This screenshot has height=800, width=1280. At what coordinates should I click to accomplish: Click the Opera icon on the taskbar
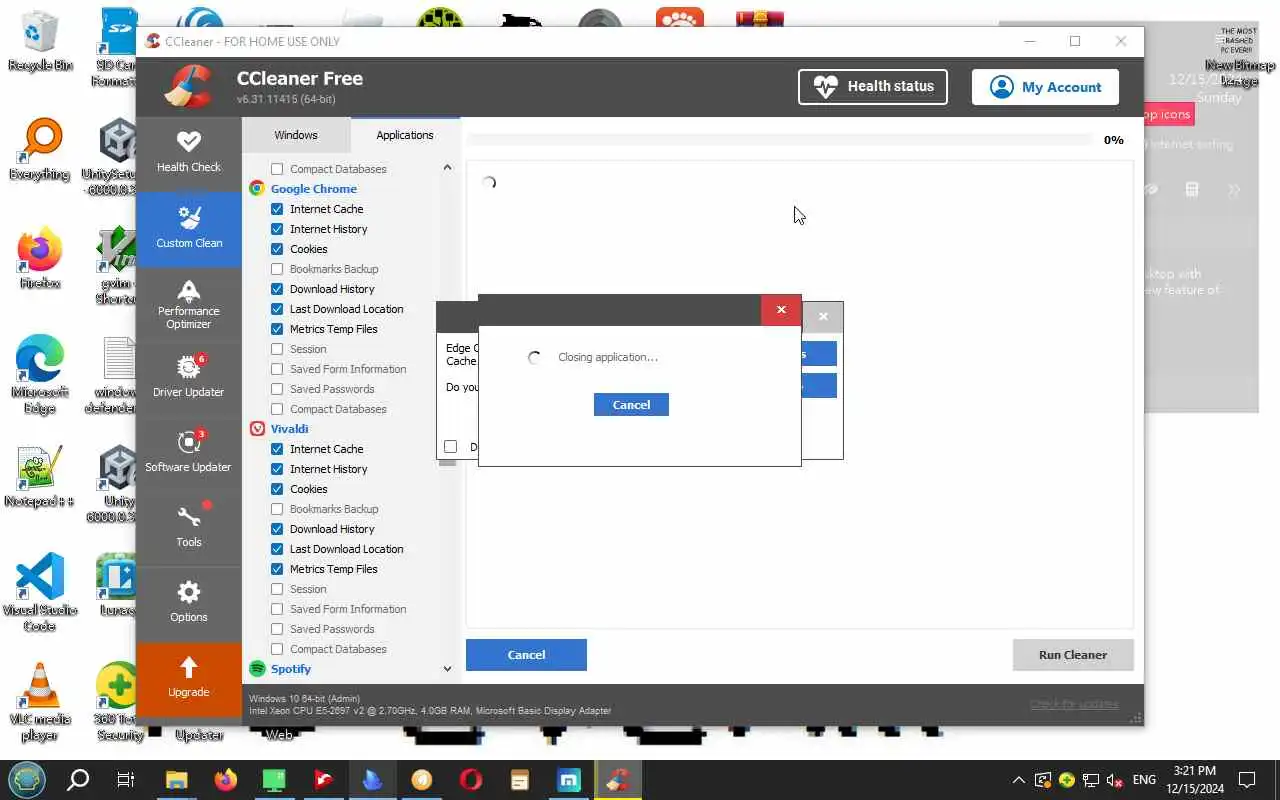coord(471,780)
